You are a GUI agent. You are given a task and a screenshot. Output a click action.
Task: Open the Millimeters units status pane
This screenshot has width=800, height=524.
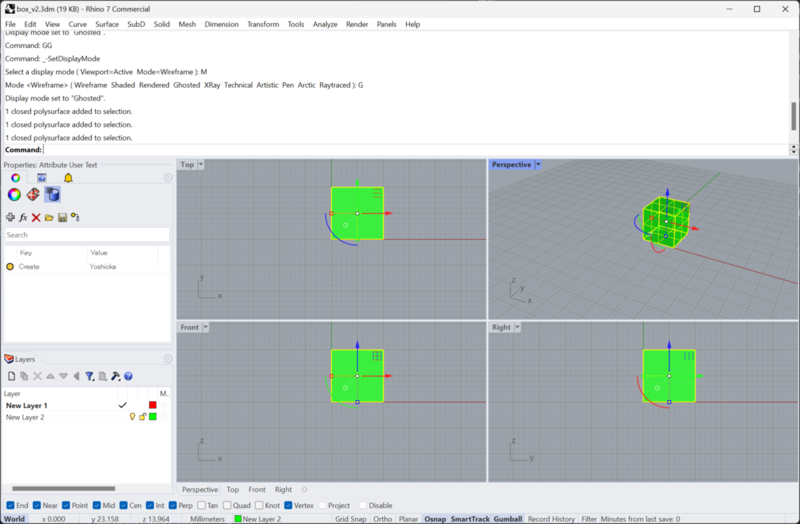click(207, 519)
